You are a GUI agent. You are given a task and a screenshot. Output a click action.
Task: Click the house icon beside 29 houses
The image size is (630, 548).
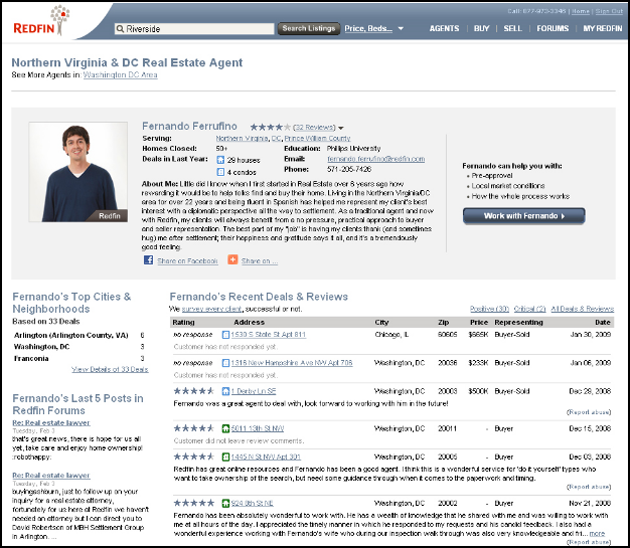[x=220, y=159]
